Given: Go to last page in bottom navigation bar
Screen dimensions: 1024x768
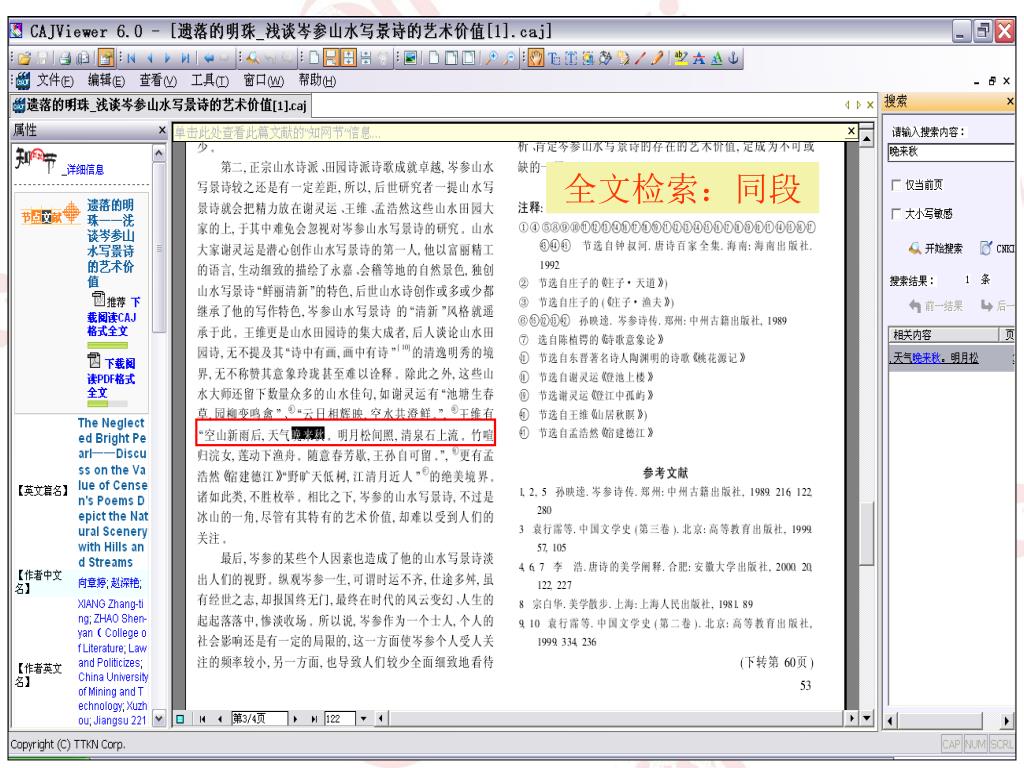Looking at the screenshot, I should pyautogui.click(x=314, y=718).
